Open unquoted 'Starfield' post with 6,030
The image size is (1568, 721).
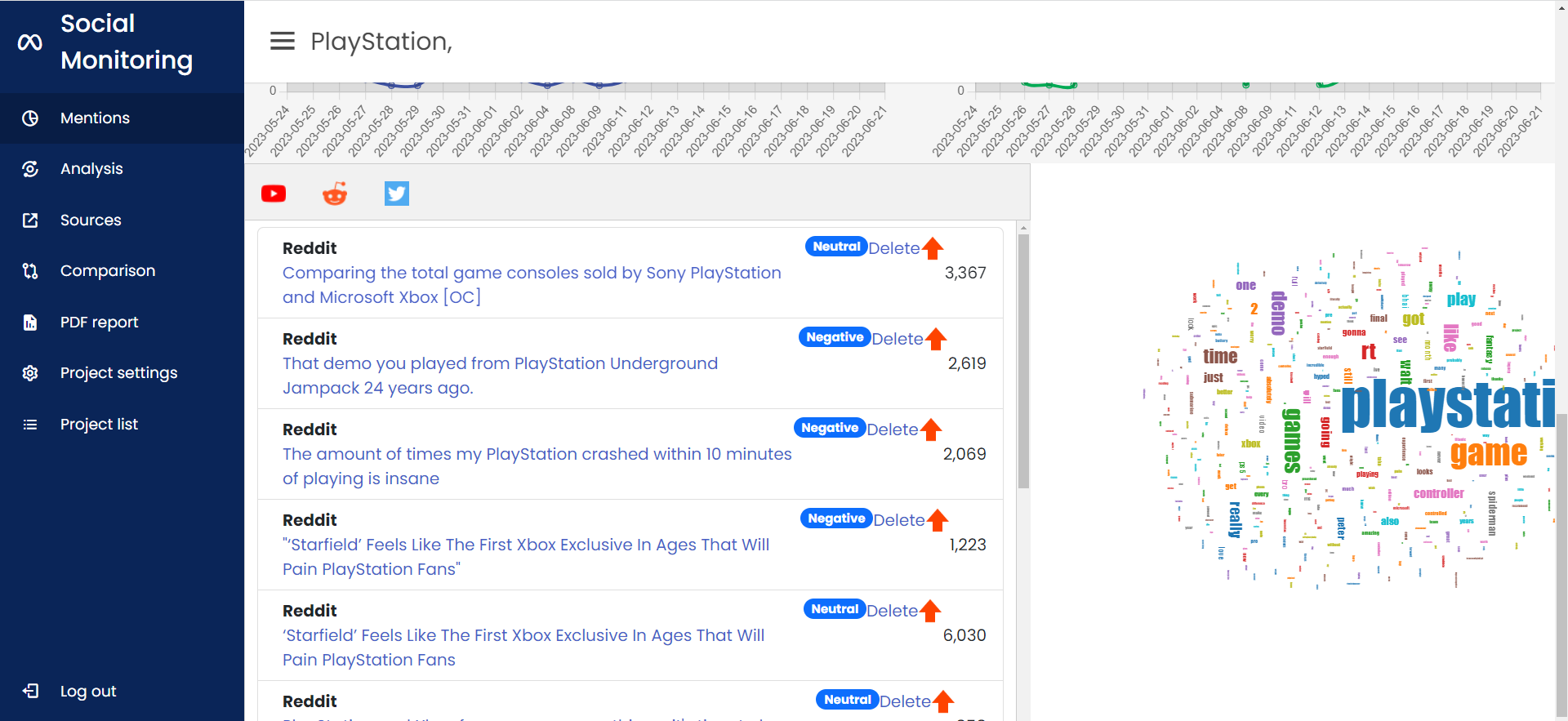[x=523, y=648]
